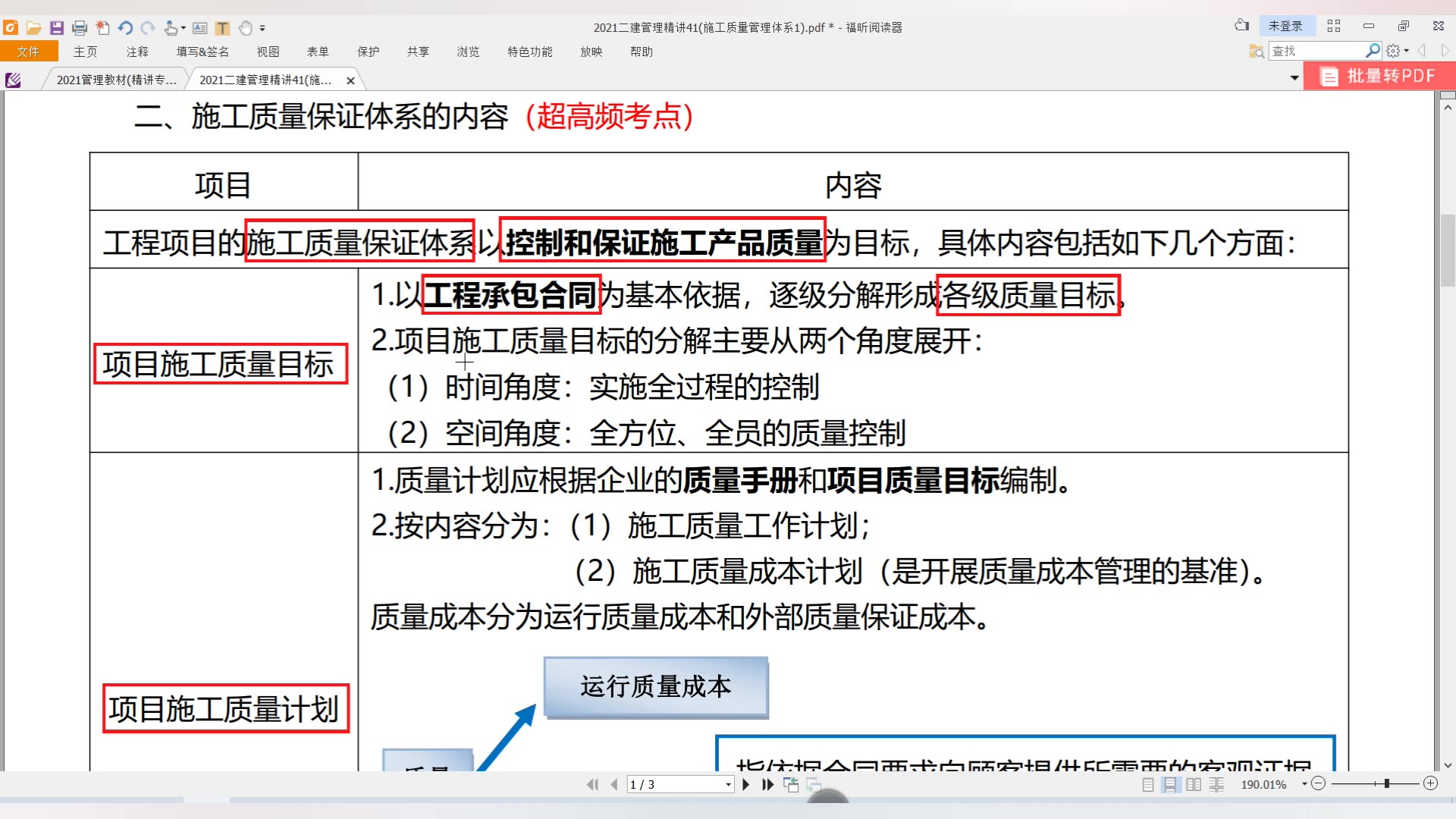
Task: Open the 特色功能 tab
Action: point(530,52)
